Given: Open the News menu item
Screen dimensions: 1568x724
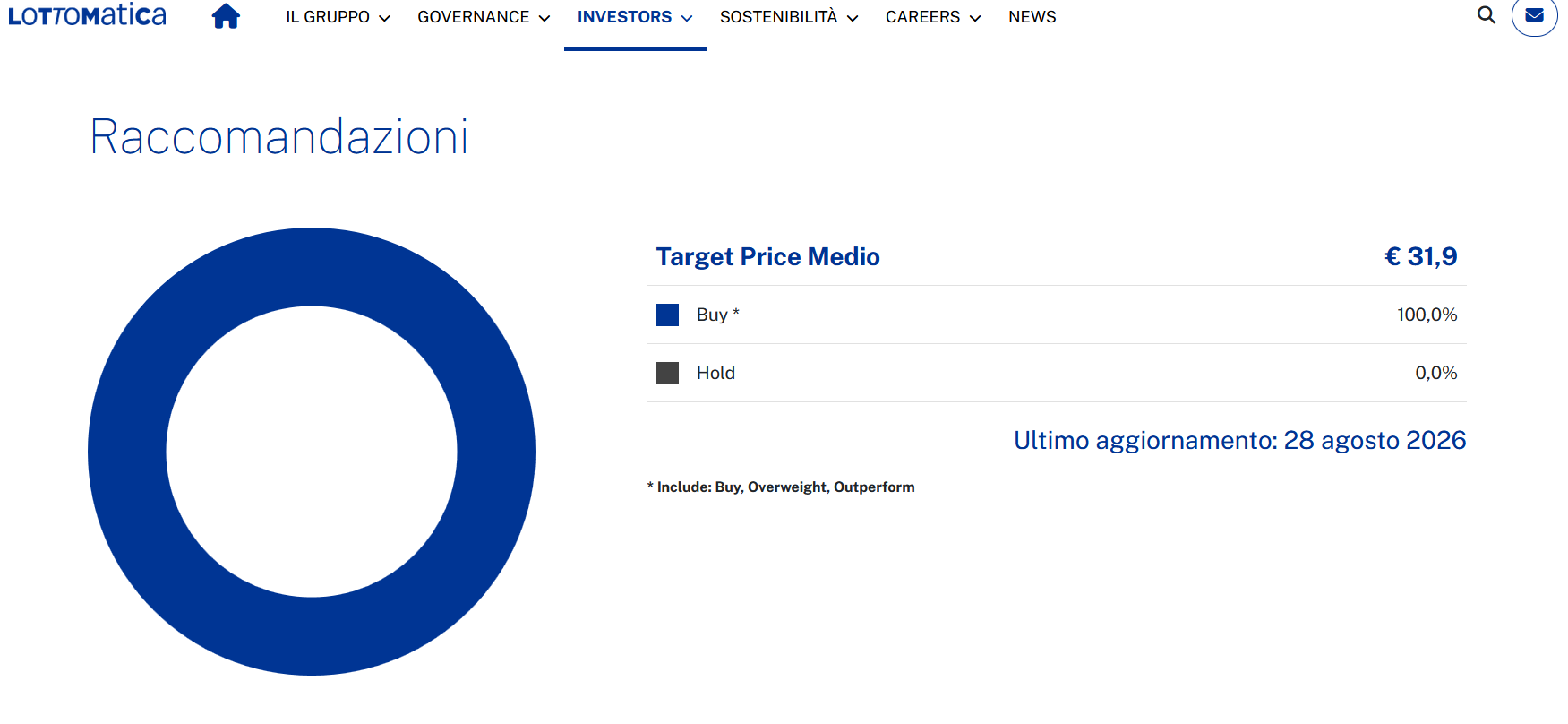Looking at the screenshot, I should (x=1032, y=17).
